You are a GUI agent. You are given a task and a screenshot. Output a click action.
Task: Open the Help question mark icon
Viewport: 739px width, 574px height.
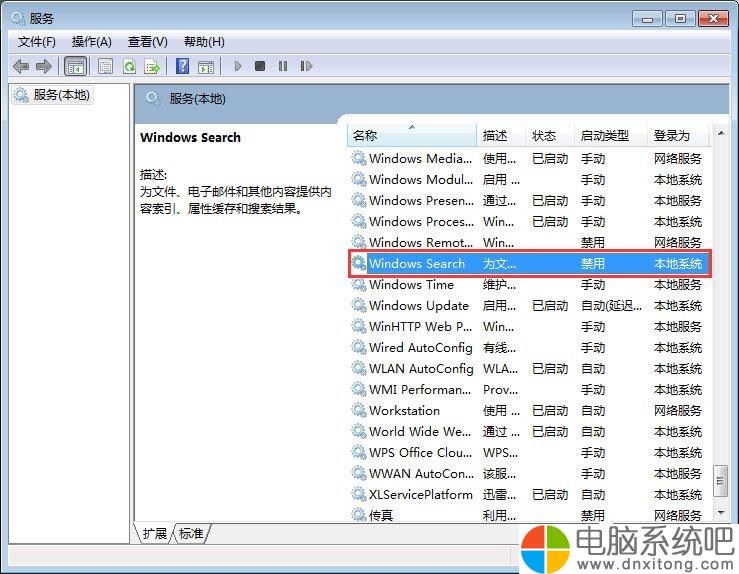tap(182, 66)
